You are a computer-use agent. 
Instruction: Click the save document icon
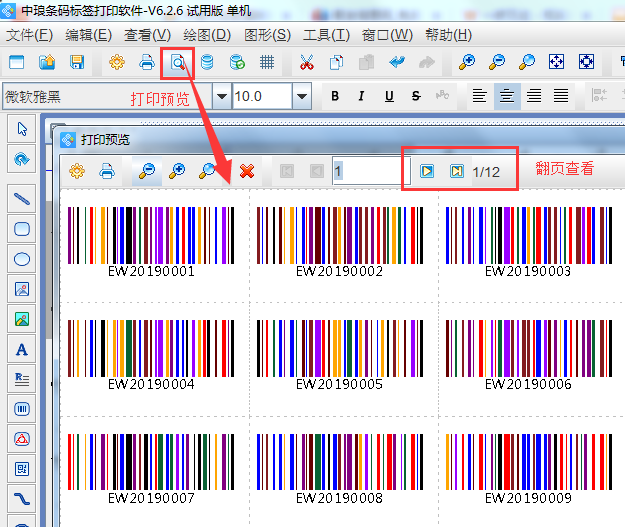coord(77,62)
